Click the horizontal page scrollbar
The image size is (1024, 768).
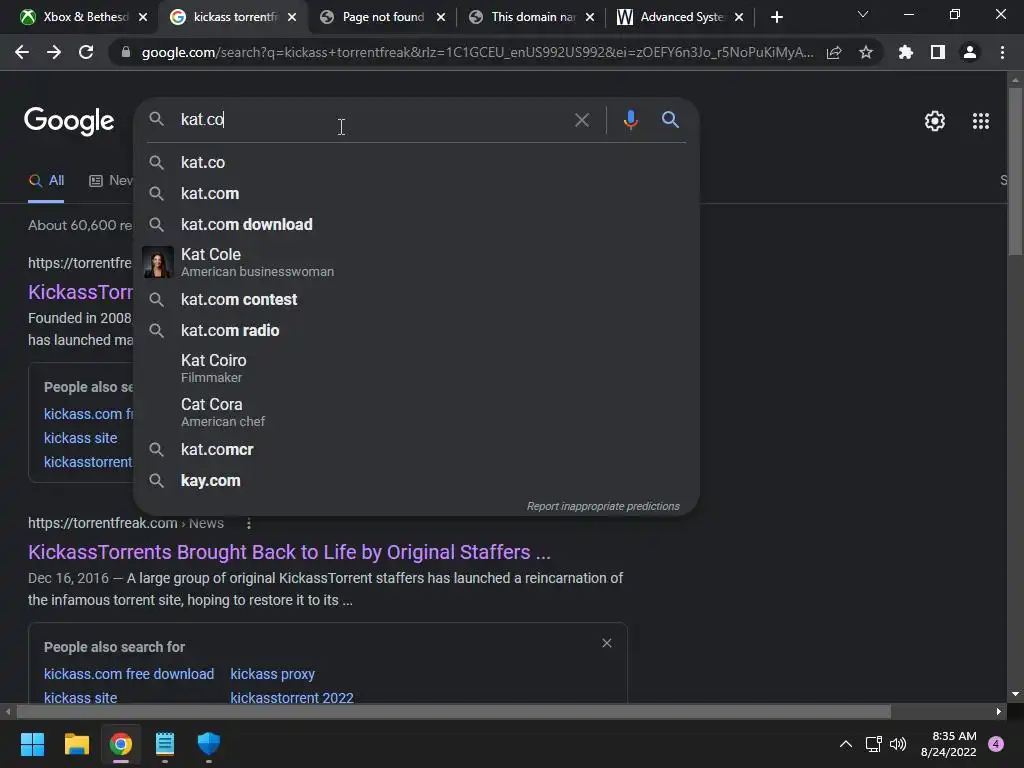tap(454, 711)
